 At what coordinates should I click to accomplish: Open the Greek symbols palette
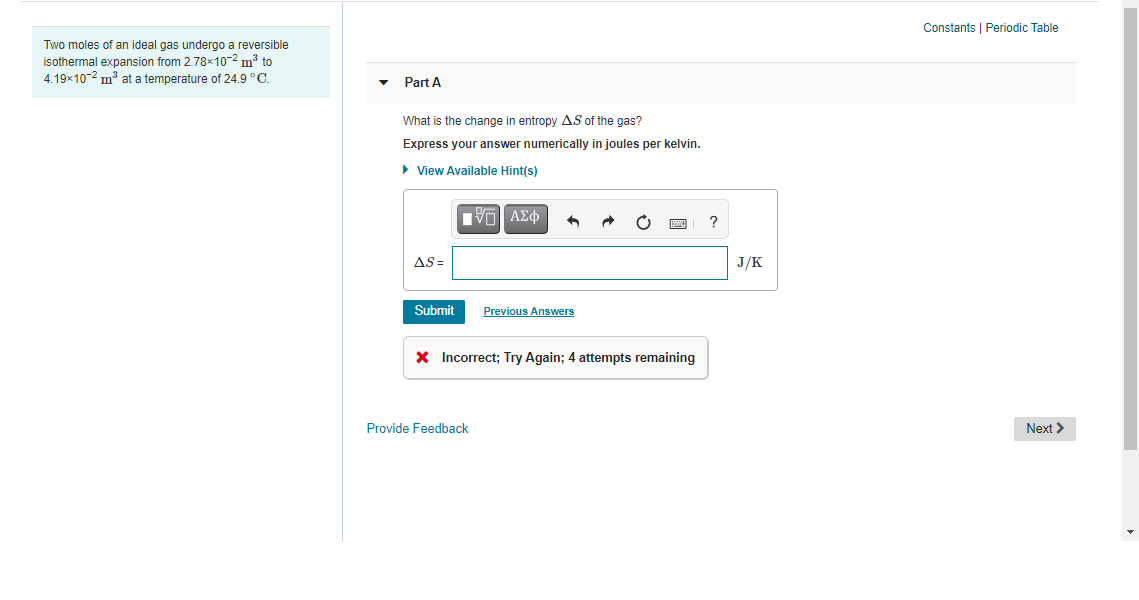tap(525, 218)
